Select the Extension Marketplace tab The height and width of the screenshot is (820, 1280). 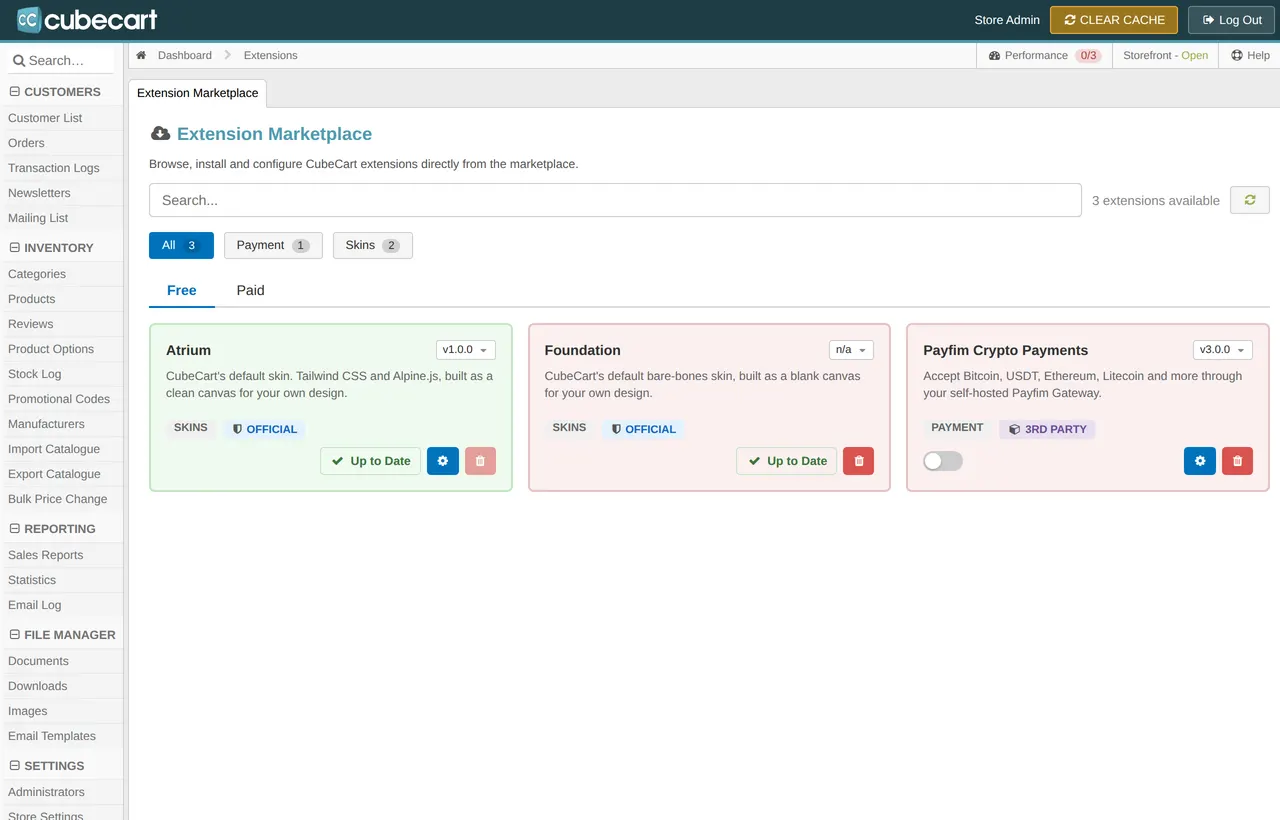(198, 93)
